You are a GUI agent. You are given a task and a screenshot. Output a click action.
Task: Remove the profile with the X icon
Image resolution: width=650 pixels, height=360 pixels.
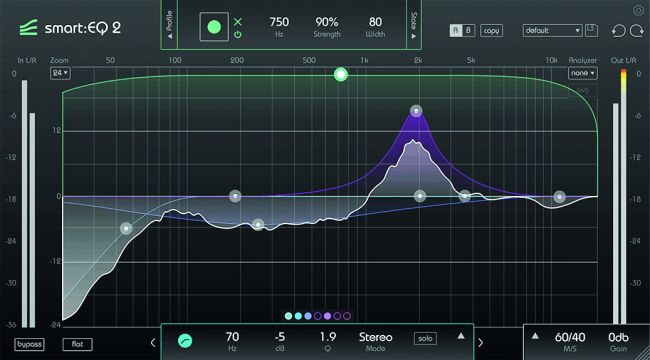[238, 22]
